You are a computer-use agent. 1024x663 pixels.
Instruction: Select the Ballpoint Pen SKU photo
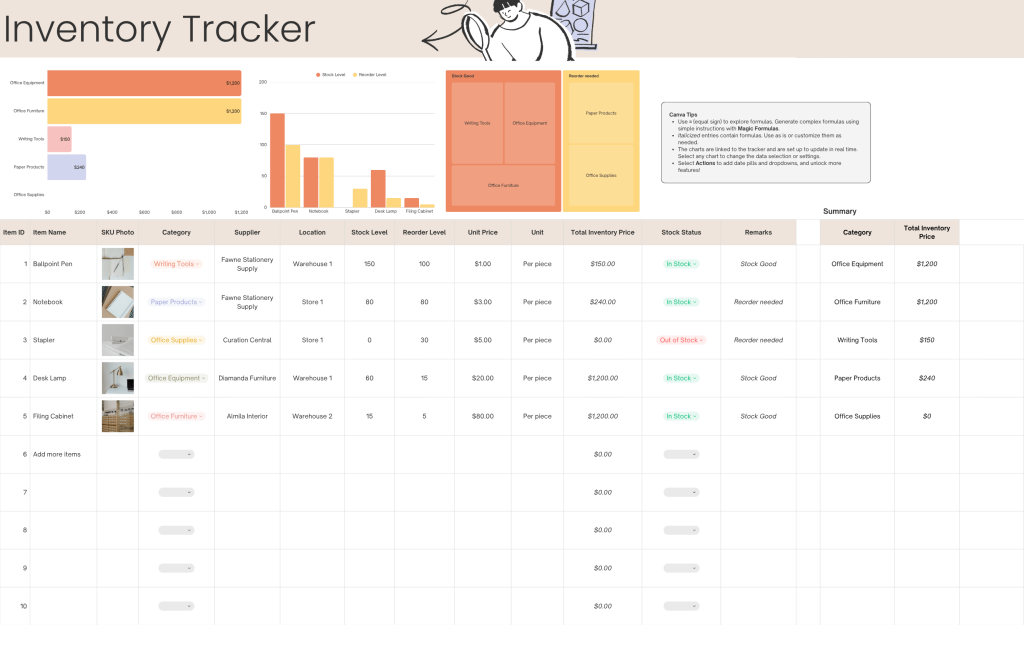pos(118,264)
